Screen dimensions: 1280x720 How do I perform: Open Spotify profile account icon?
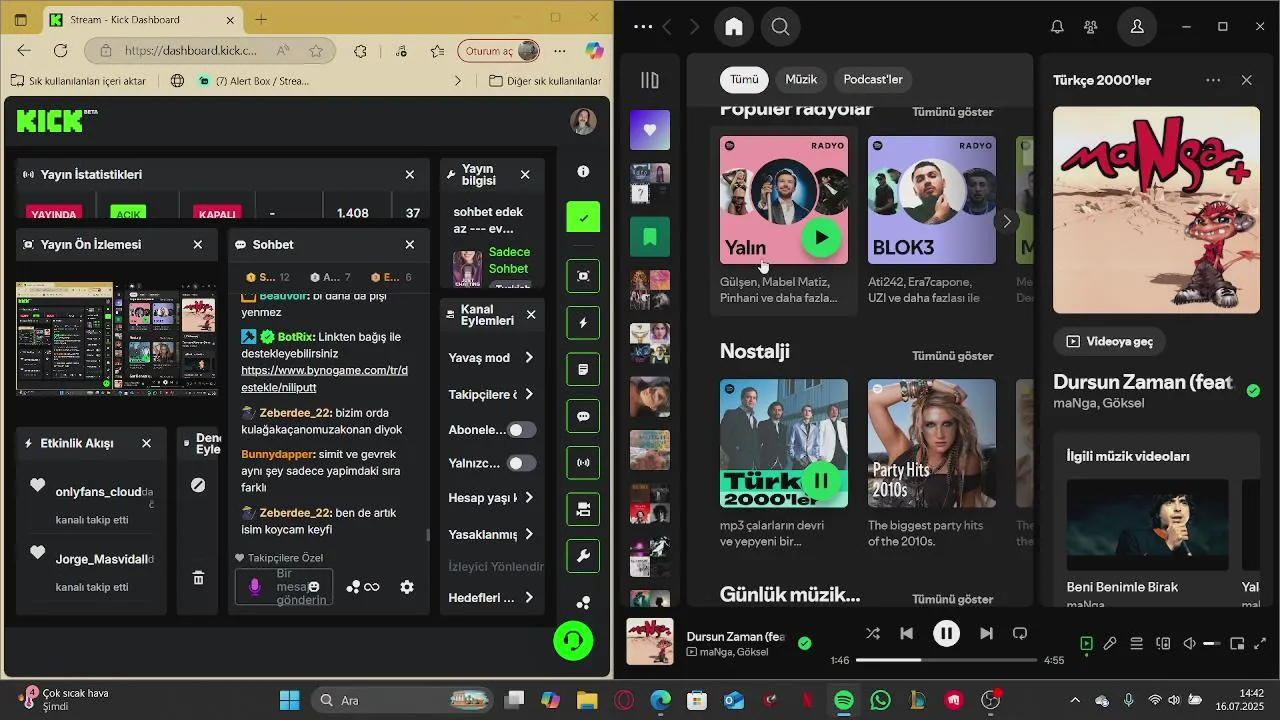1137,27
